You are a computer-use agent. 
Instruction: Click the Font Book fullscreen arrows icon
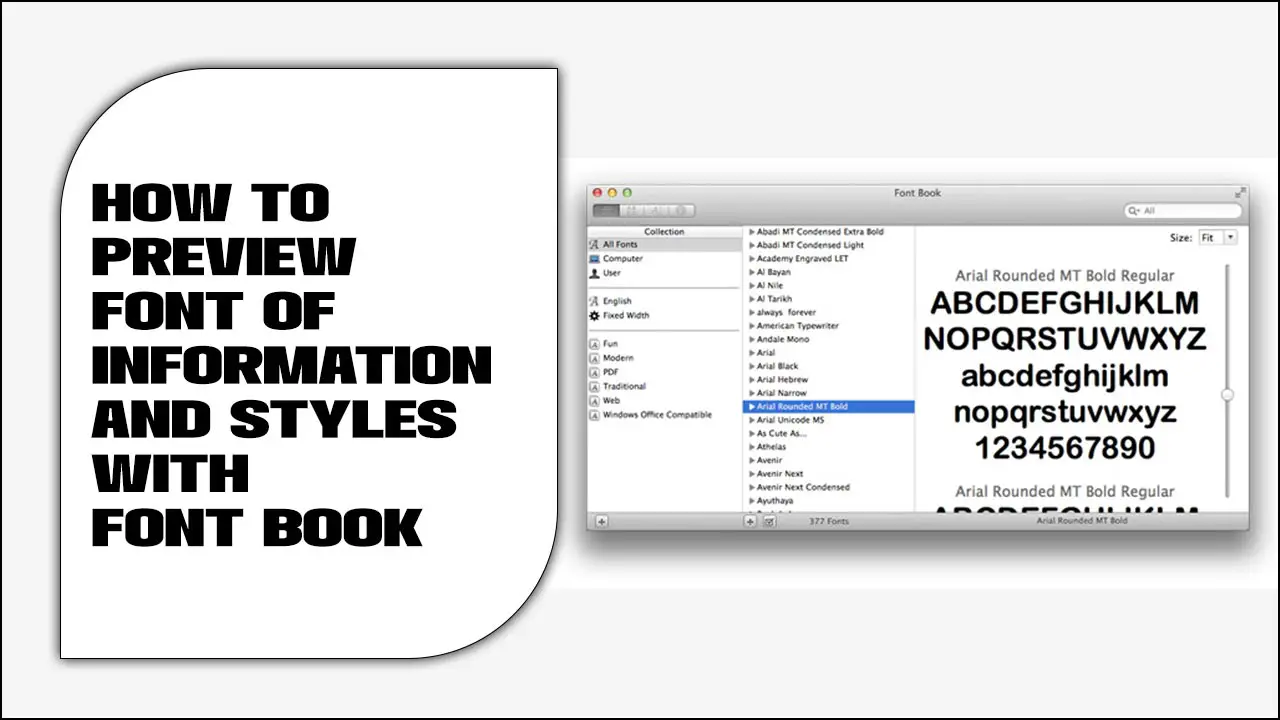tap(1240, 192)
